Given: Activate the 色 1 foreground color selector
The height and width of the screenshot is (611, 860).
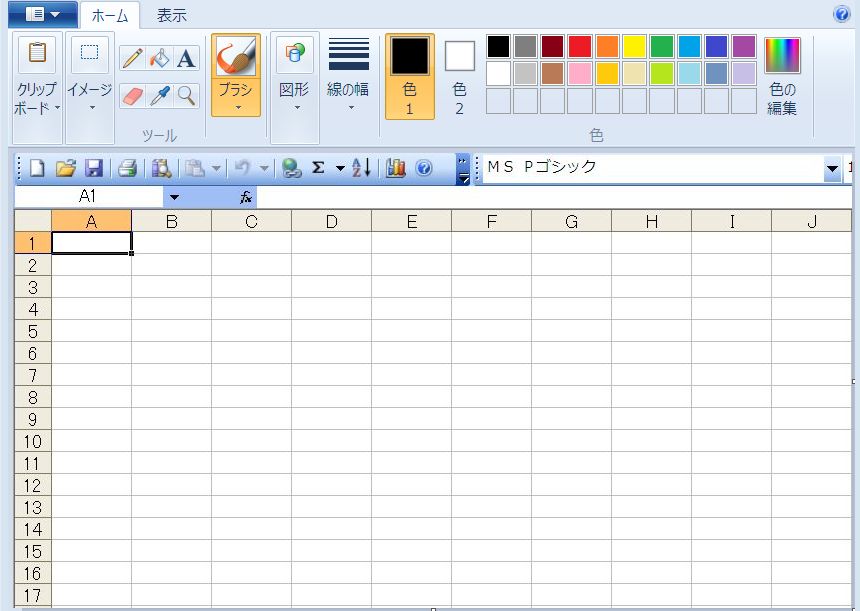Looking at the screenshot, I should tap(410, 76).
